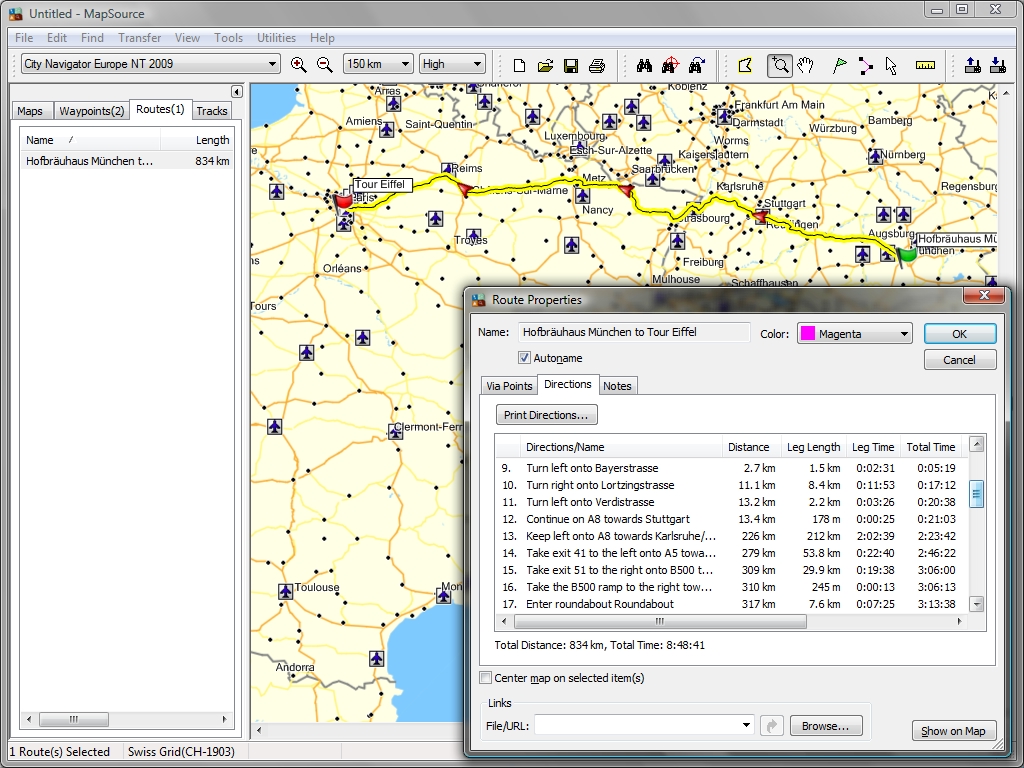This screenshot has height=768, width=1024.
Task: Click the red via-point marker near Reims
Action: 464,189
